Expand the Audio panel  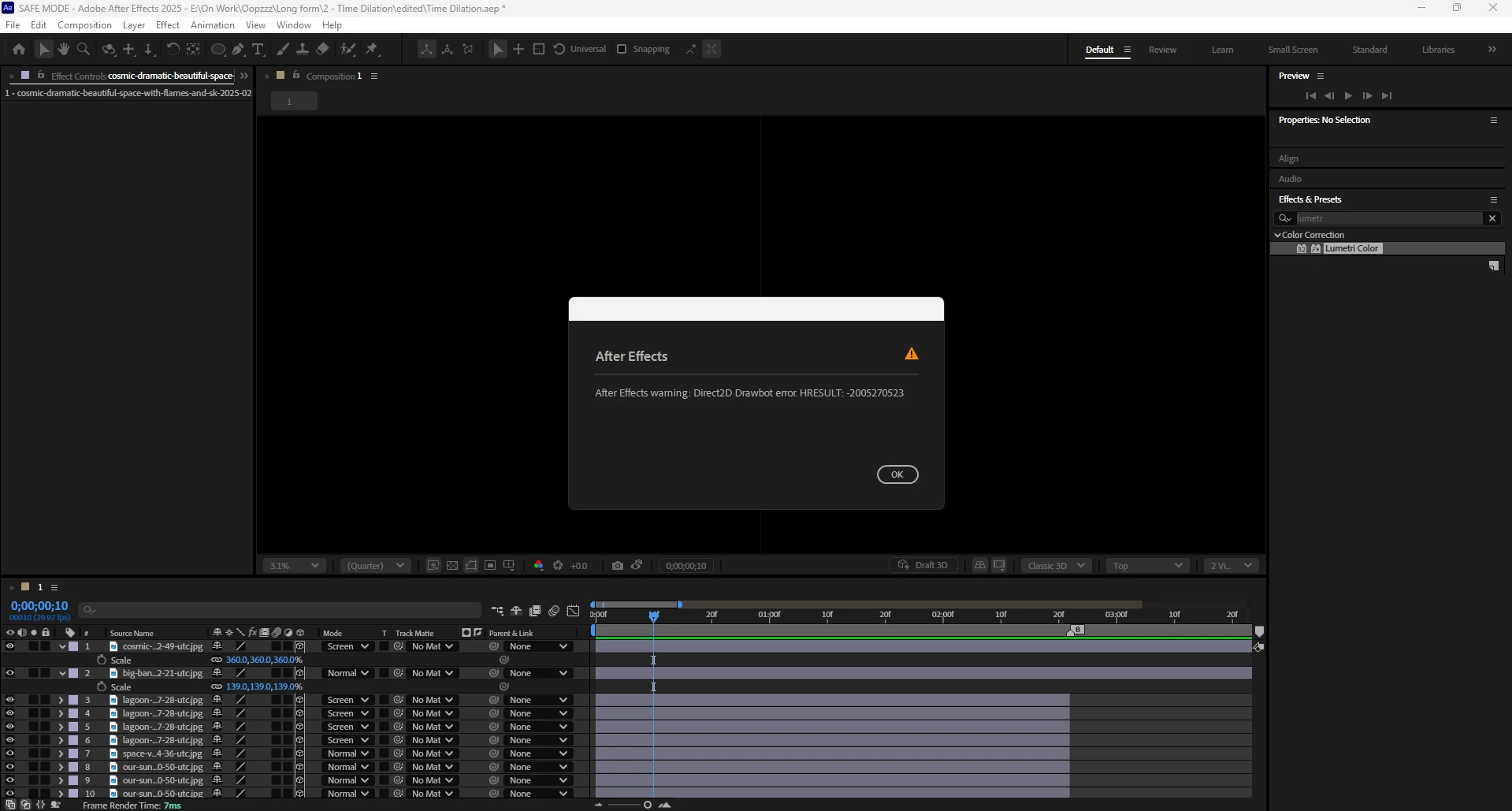(x=1290, y=179)
